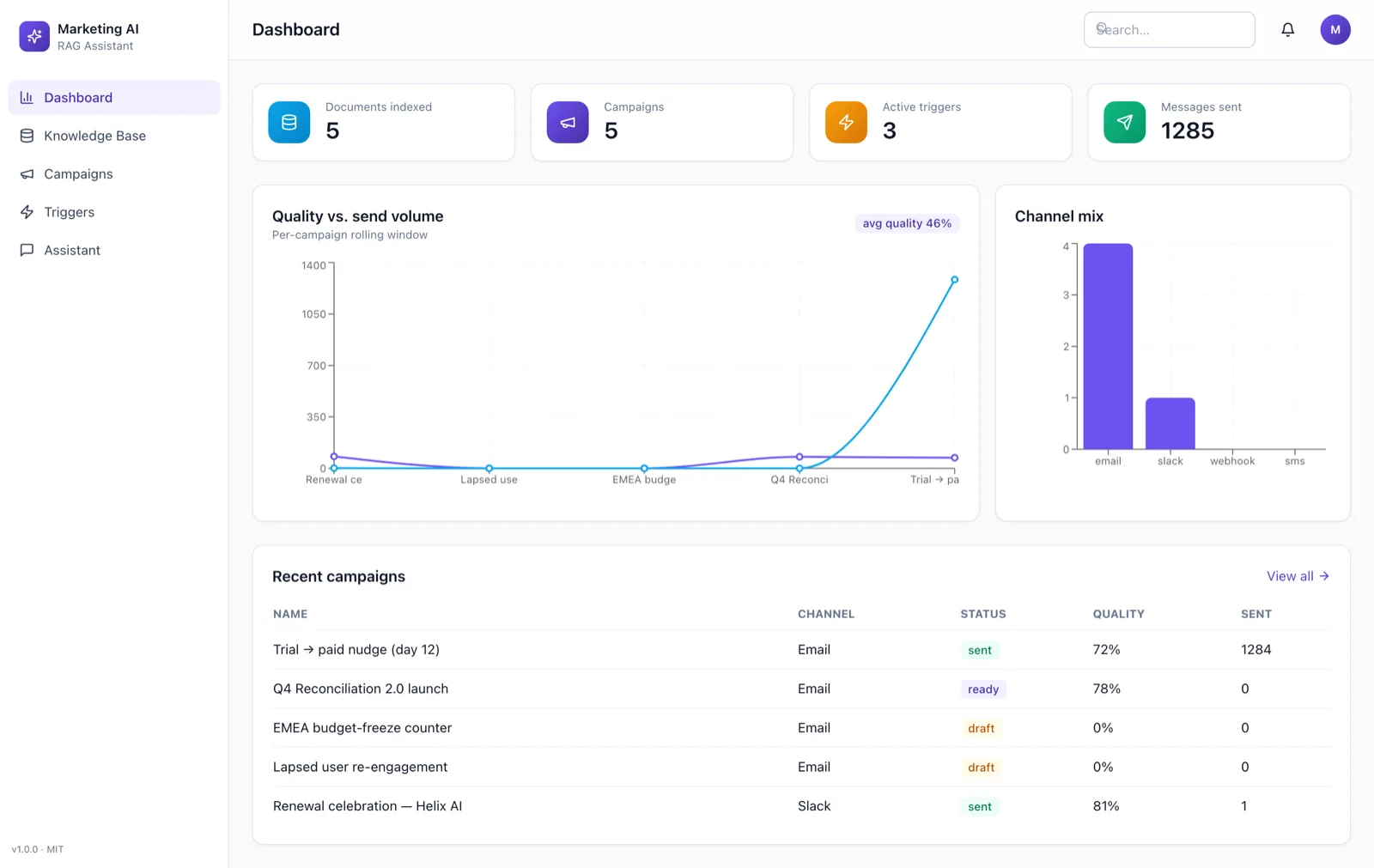
Task: Click the Recent campaigns heading
Action: tap(338, 577)
